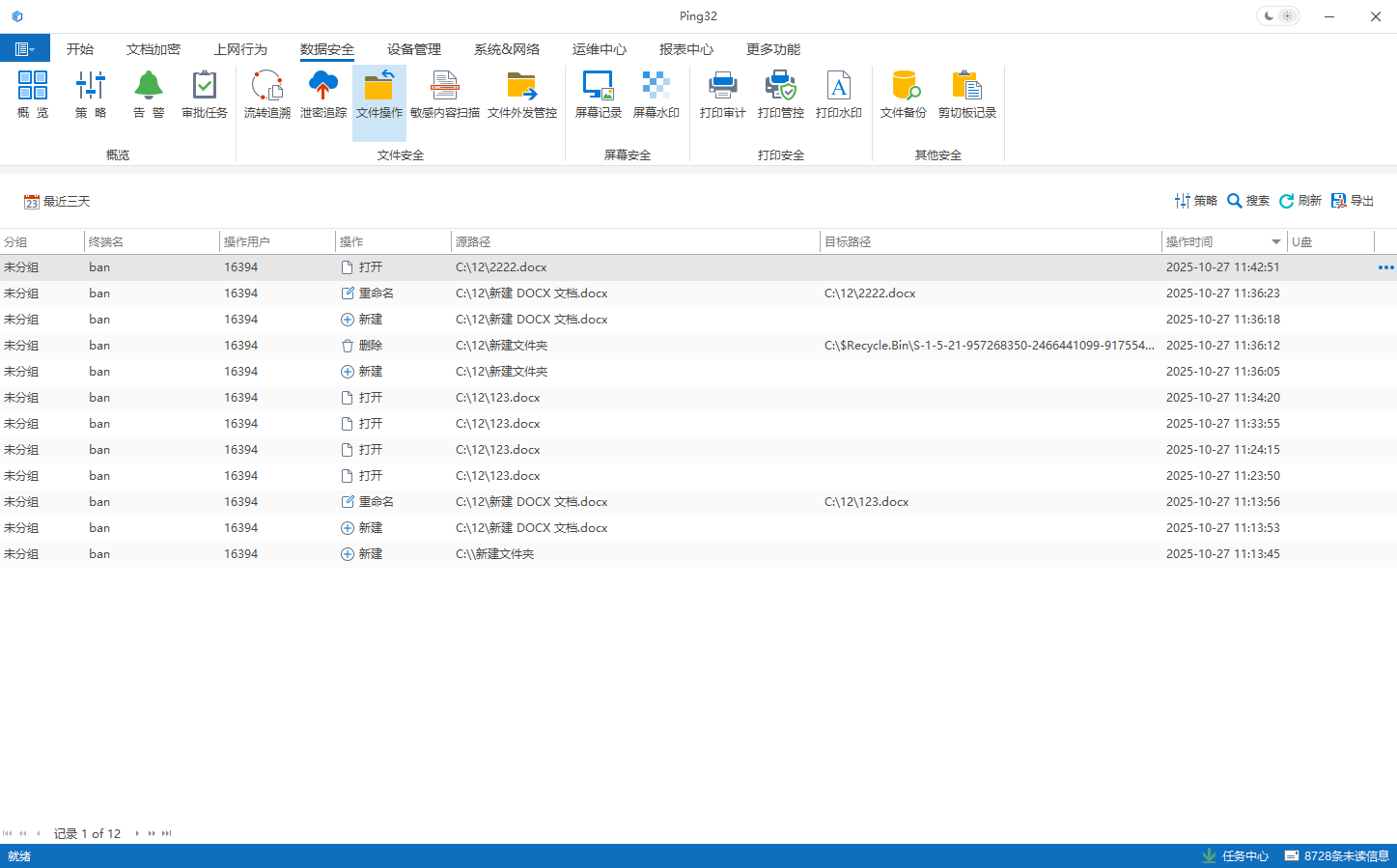Open the 任务中心 in status bar
This screenshot has width=1397, height=868.
click(1236, 856)
